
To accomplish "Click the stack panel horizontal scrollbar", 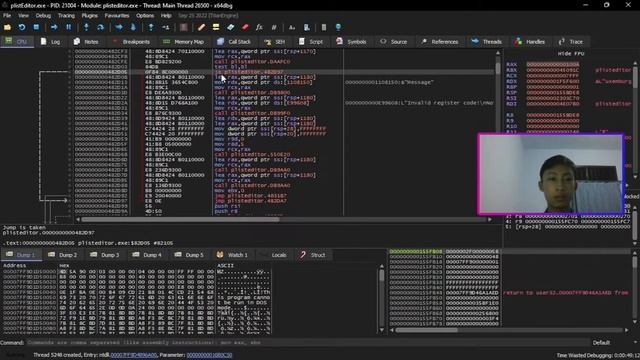I will (x=509, y=330).
